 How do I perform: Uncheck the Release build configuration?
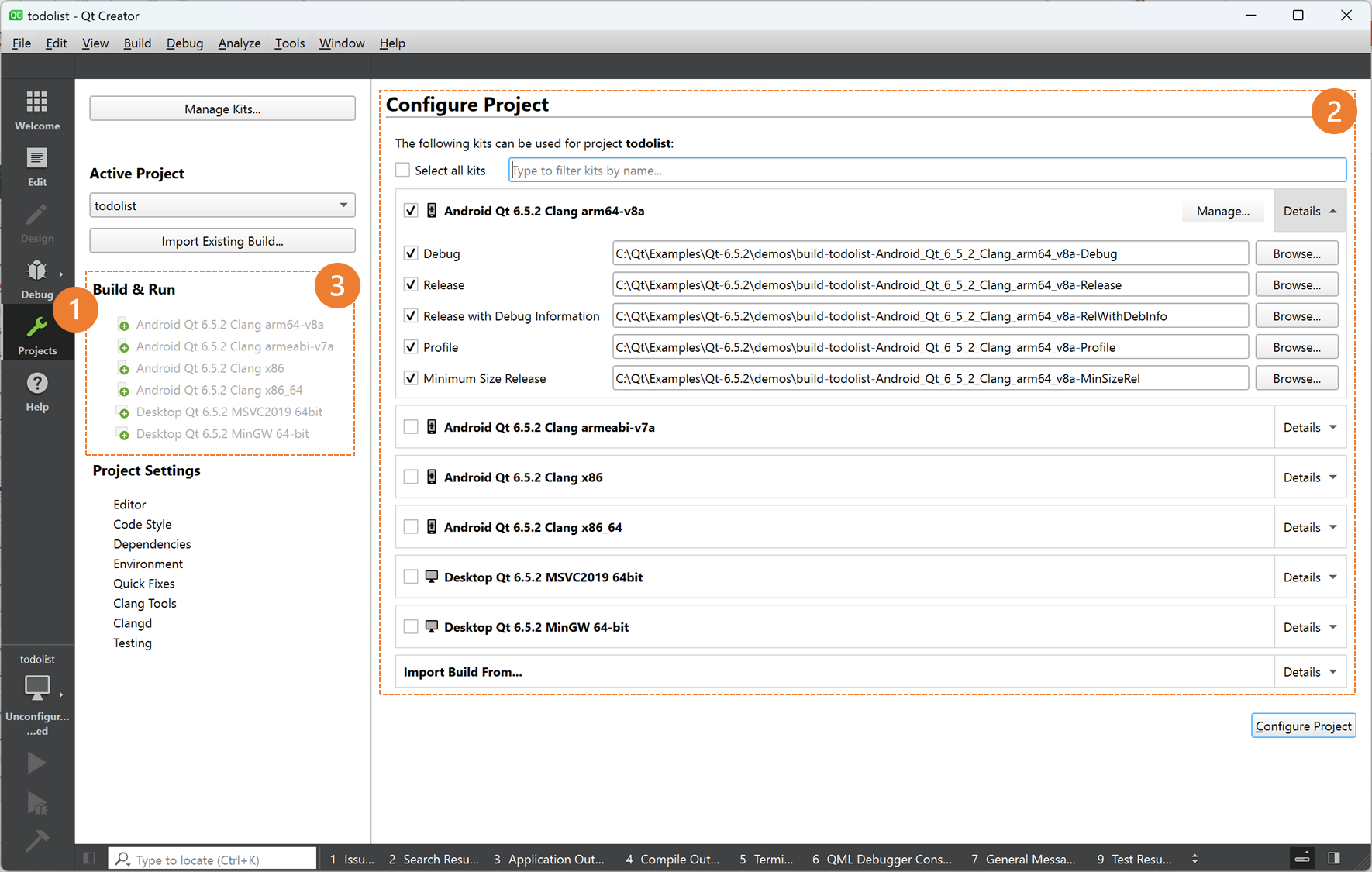click(411, 284)
